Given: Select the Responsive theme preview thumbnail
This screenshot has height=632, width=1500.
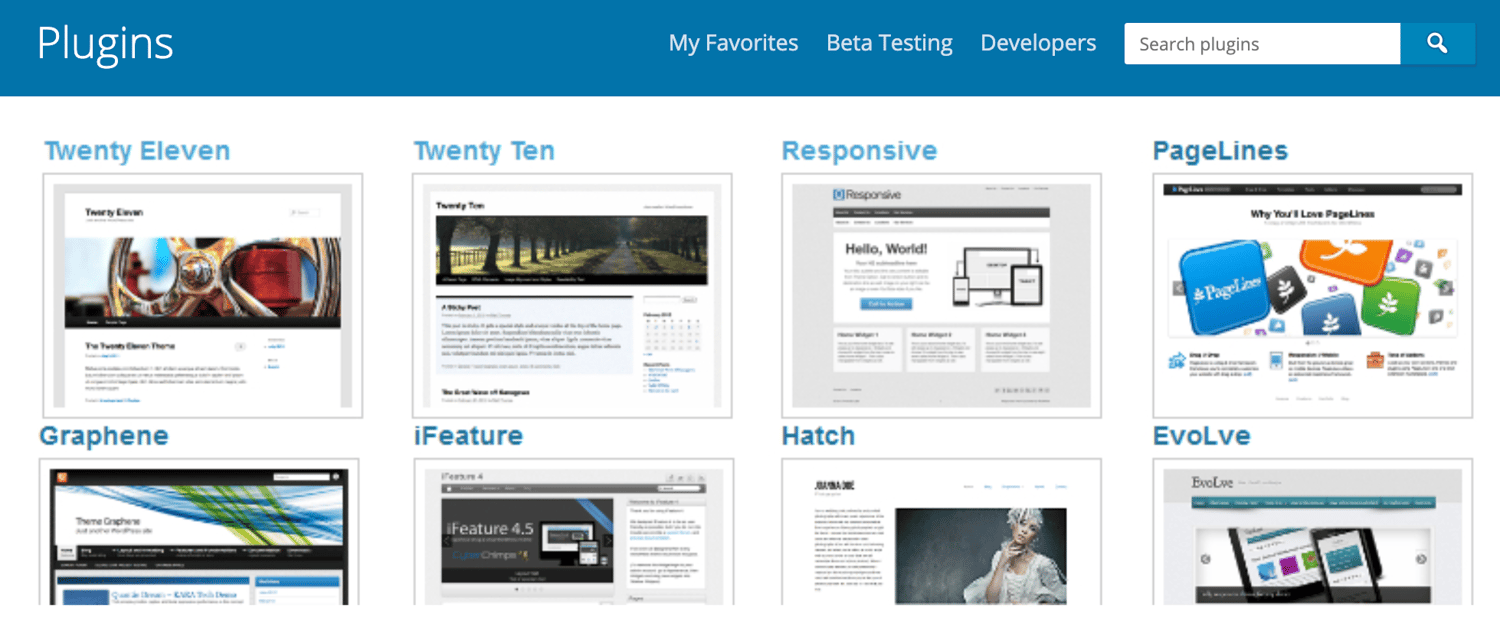Looking at the screenshot, I should 941,295.
